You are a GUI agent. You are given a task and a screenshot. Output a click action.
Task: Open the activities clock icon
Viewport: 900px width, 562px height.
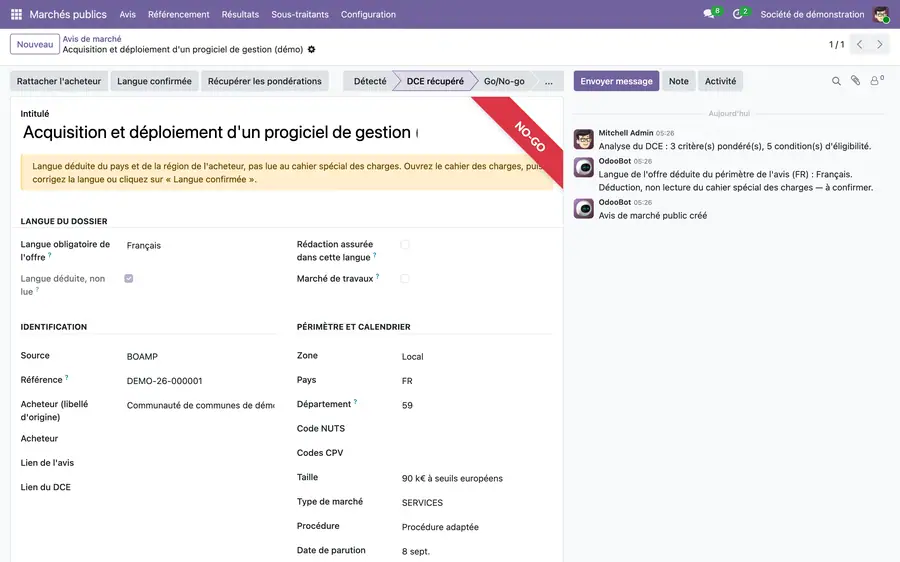[738, 14]
